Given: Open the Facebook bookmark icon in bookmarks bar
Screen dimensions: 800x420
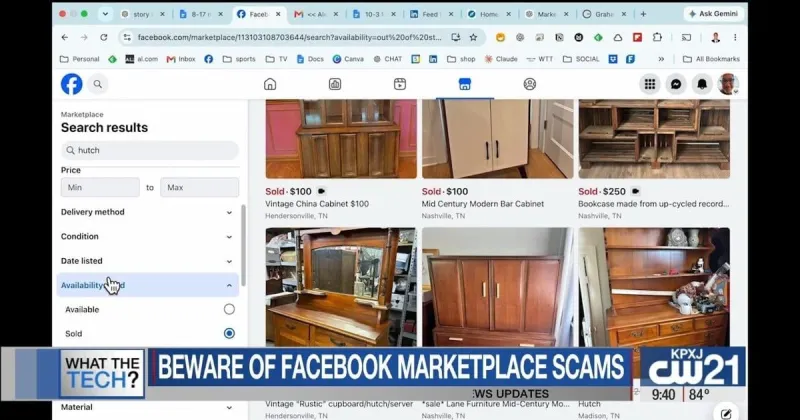Looking at the screenshot, I should pyautogui.click(x=209, y=59).
